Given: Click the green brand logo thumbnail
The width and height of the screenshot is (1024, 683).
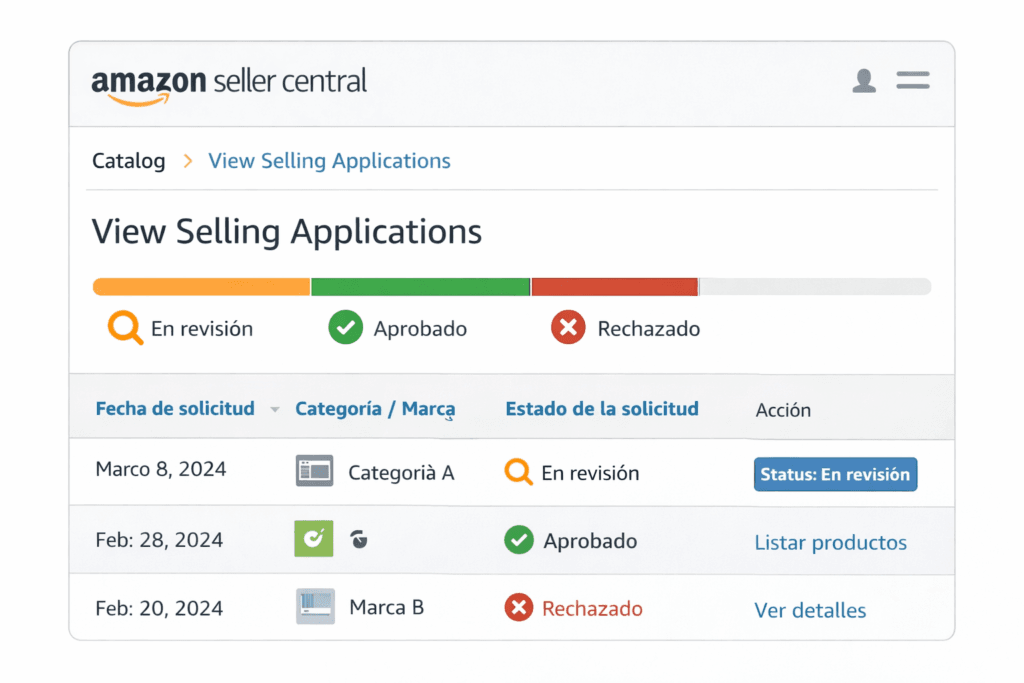Looking at the screenshot, I should pos(314,540).
